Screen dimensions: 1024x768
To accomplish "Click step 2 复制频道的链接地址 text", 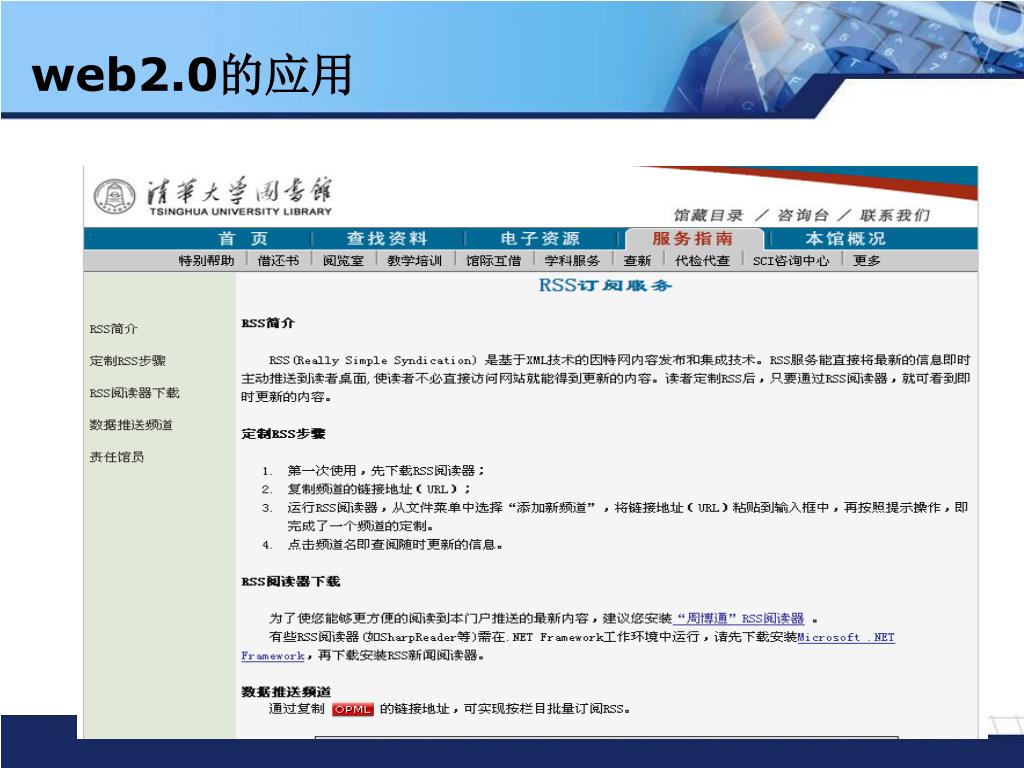I will (x=379, y=488).
